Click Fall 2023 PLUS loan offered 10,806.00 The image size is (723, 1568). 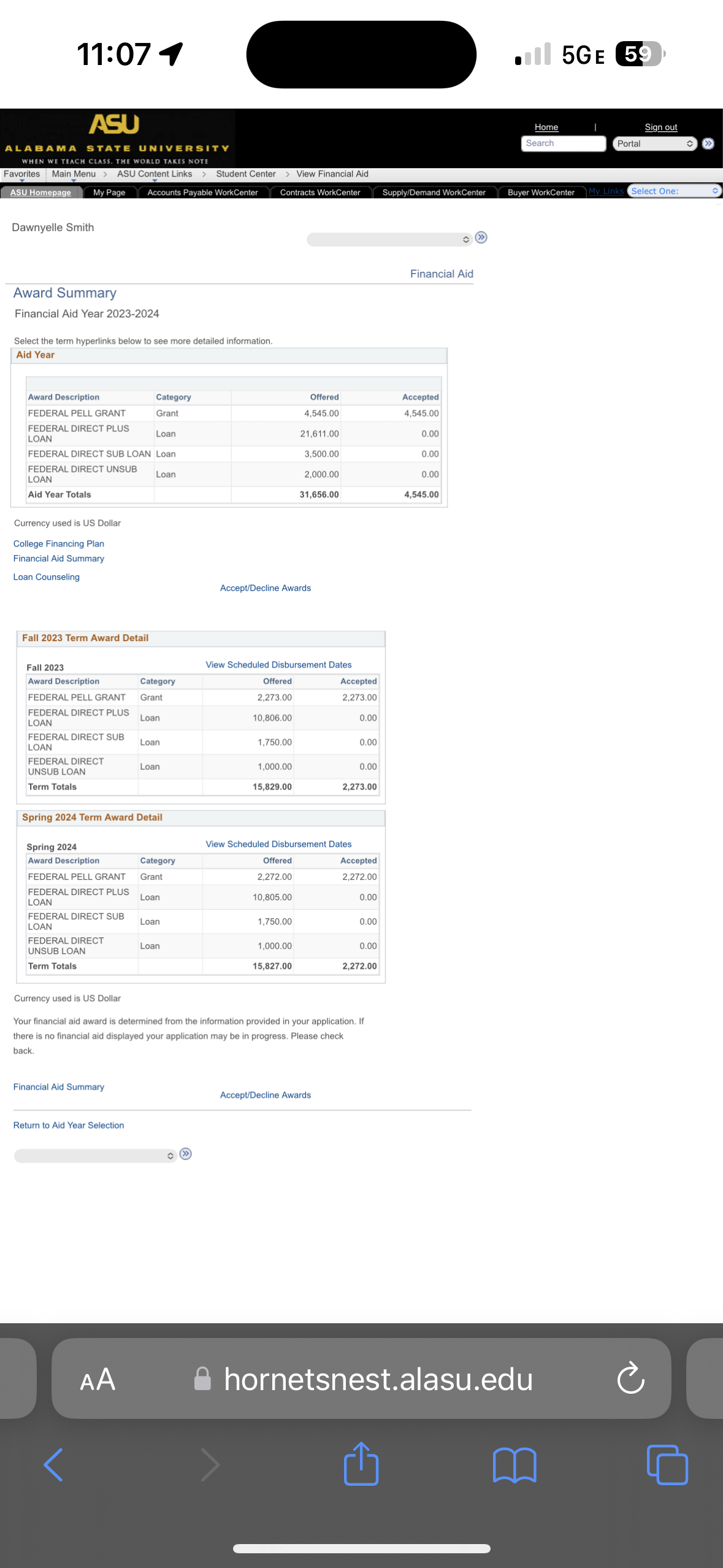tap(272, 718)
